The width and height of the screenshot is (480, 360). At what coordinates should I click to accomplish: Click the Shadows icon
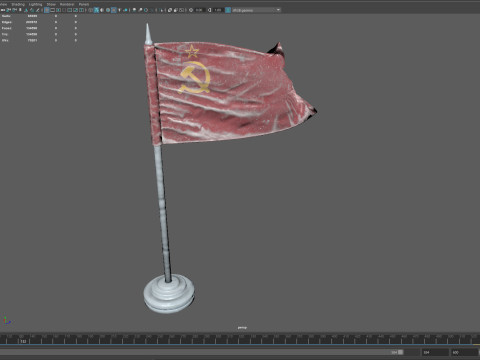[126, 10]
